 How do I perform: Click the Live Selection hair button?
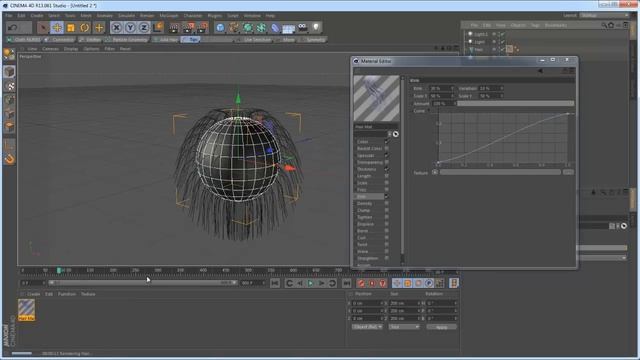point(254,40)
